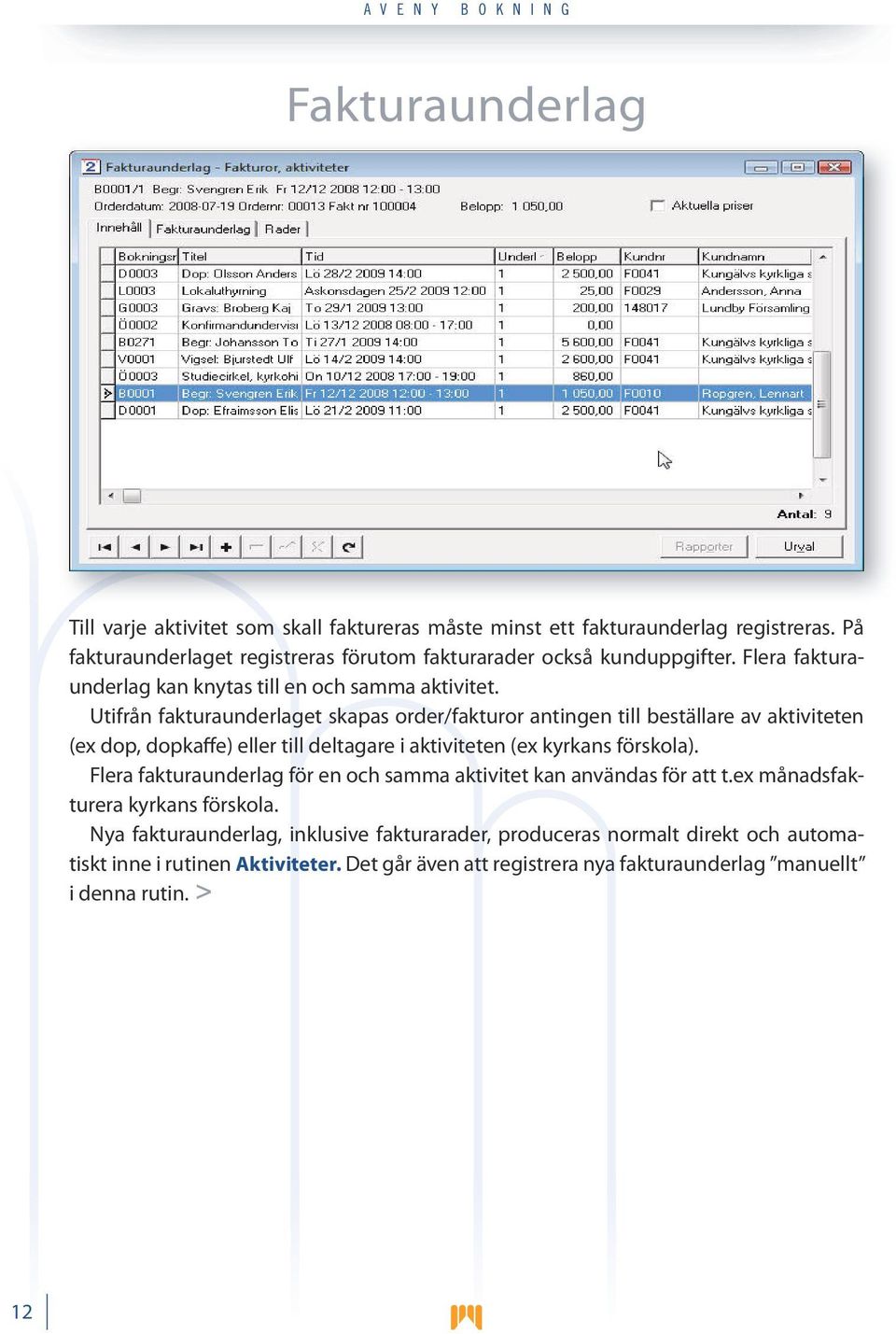Select booking number D0001 cell
Image resolution: width=896 pixels, height=1334 pixels.
coord(147,411)
